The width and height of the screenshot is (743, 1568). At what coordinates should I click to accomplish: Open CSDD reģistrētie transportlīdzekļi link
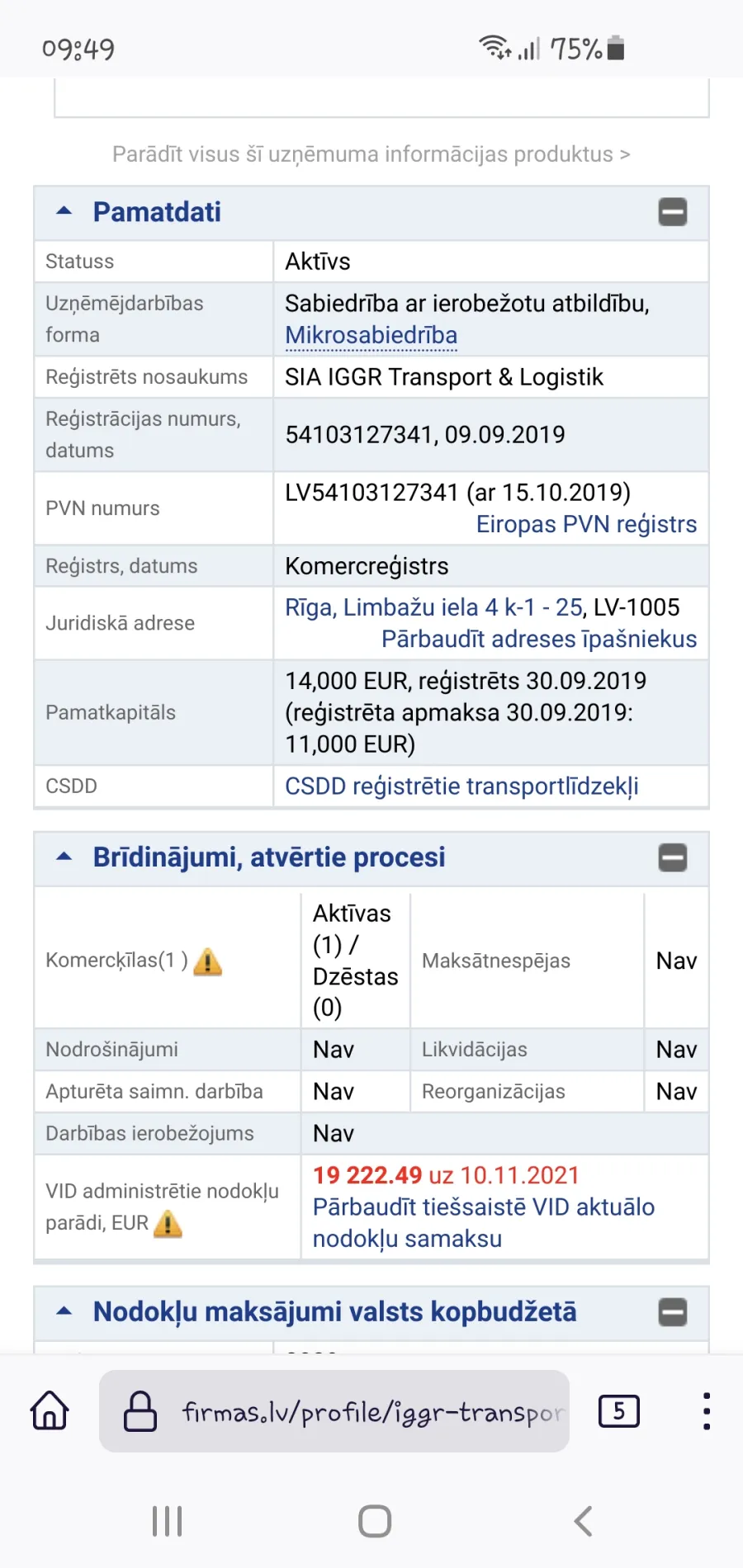click(461, 786)
